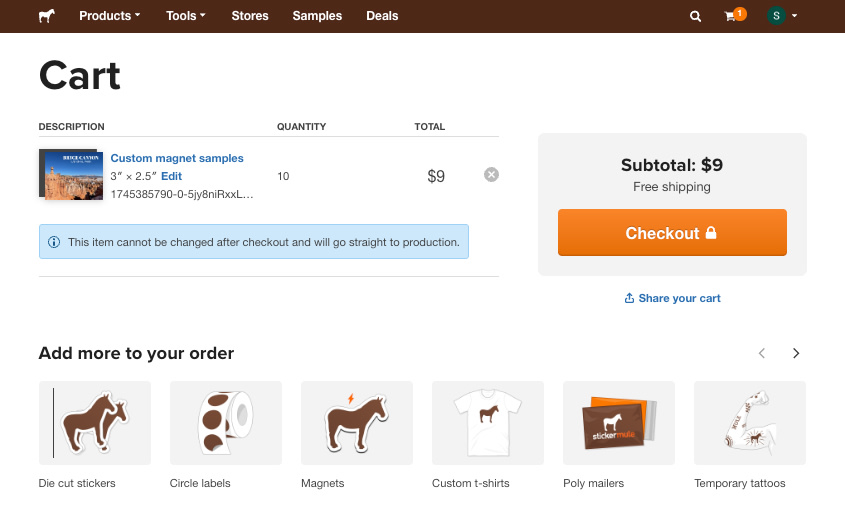845x523 pixels.
Task: Select the Die cut stickers image
Action: 95,423
